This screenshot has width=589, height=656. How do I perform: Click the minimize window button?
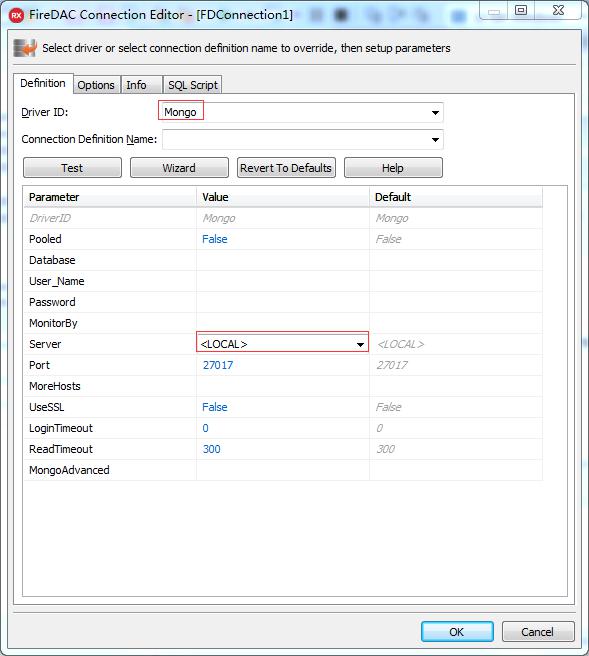494,11
